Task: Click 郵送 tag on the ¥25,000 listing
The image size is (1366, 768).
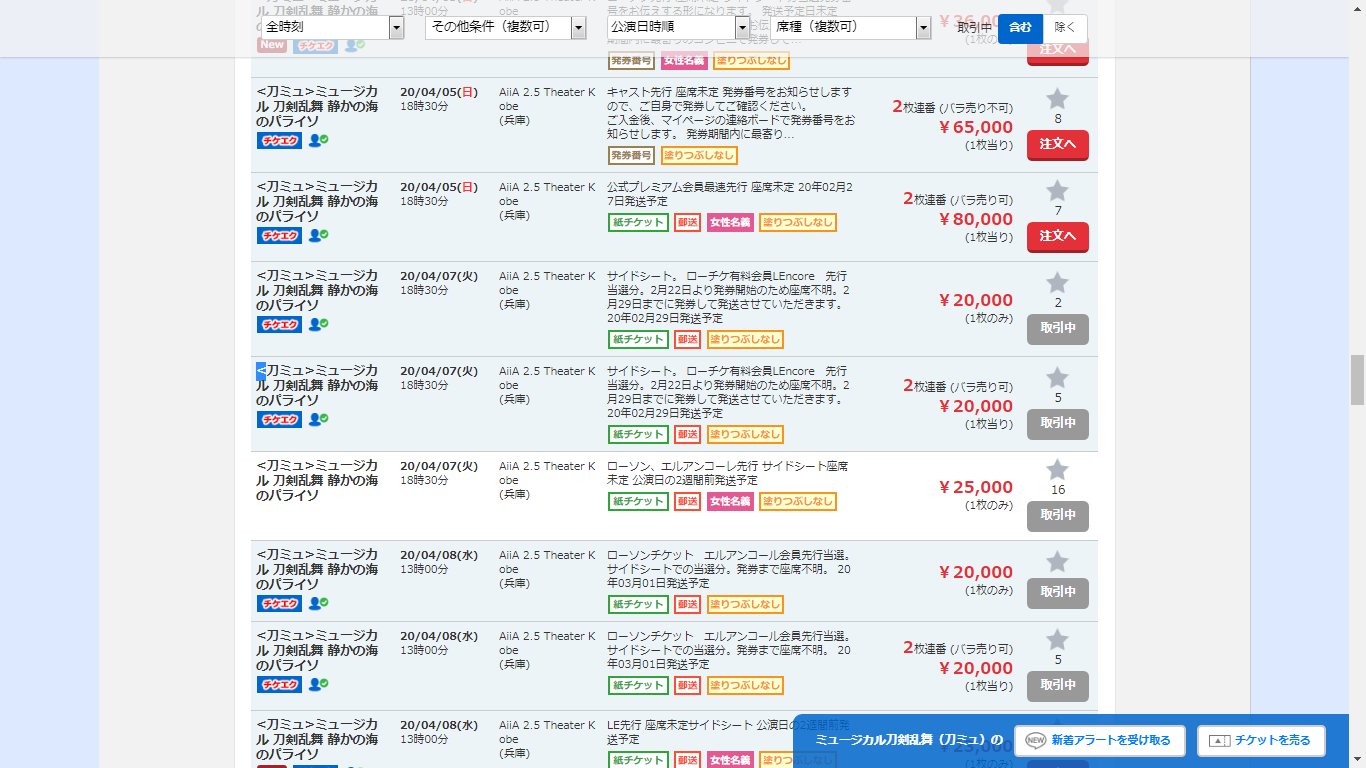Action: [687, 501]
